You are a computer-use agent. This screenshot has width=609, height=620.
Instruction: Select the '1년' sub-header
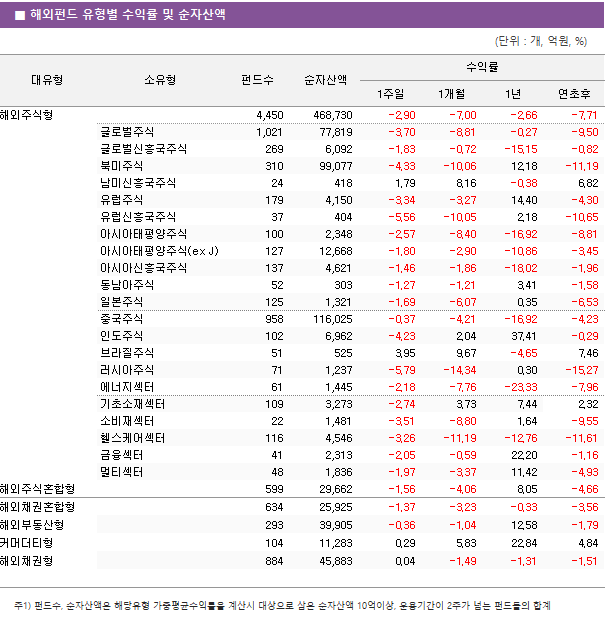click(x=513, y=94)
